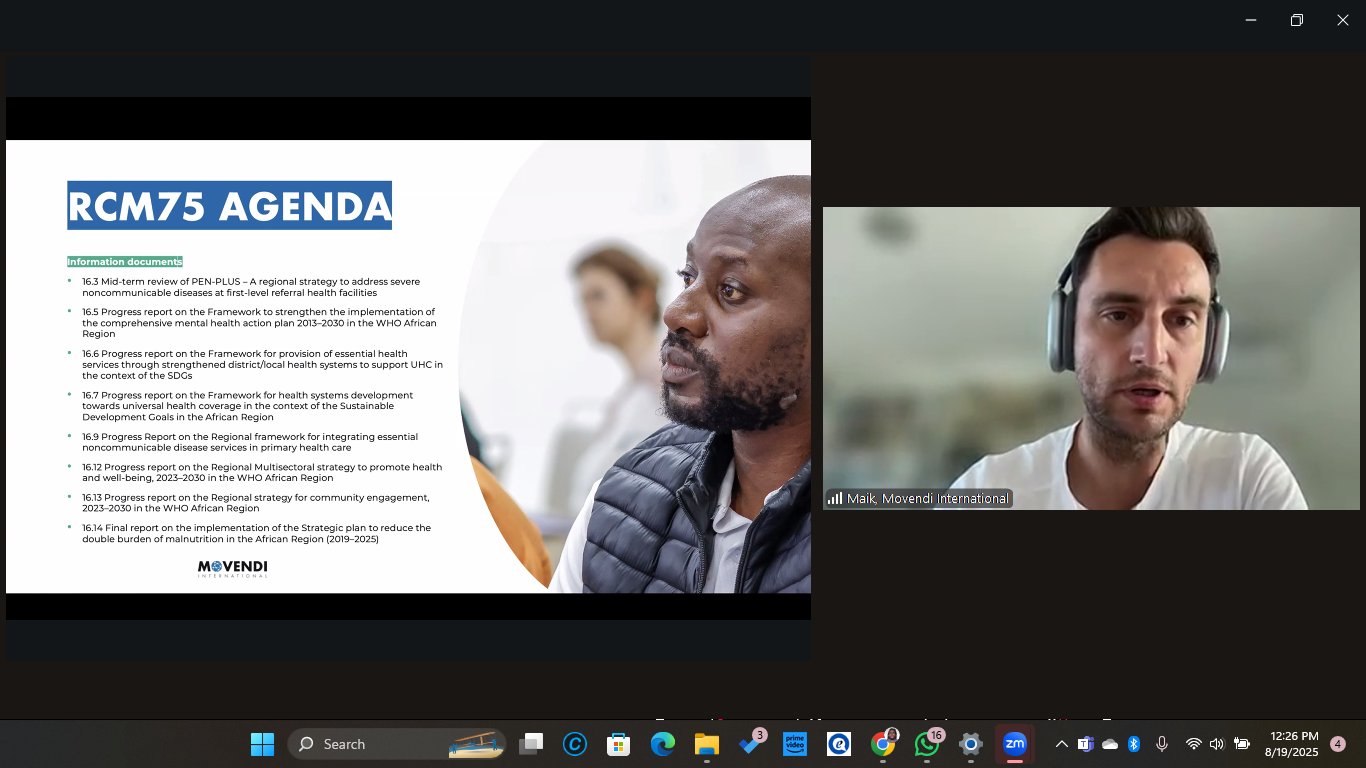Open Prime Video app

pyautogui.click(x=795, y=744)
